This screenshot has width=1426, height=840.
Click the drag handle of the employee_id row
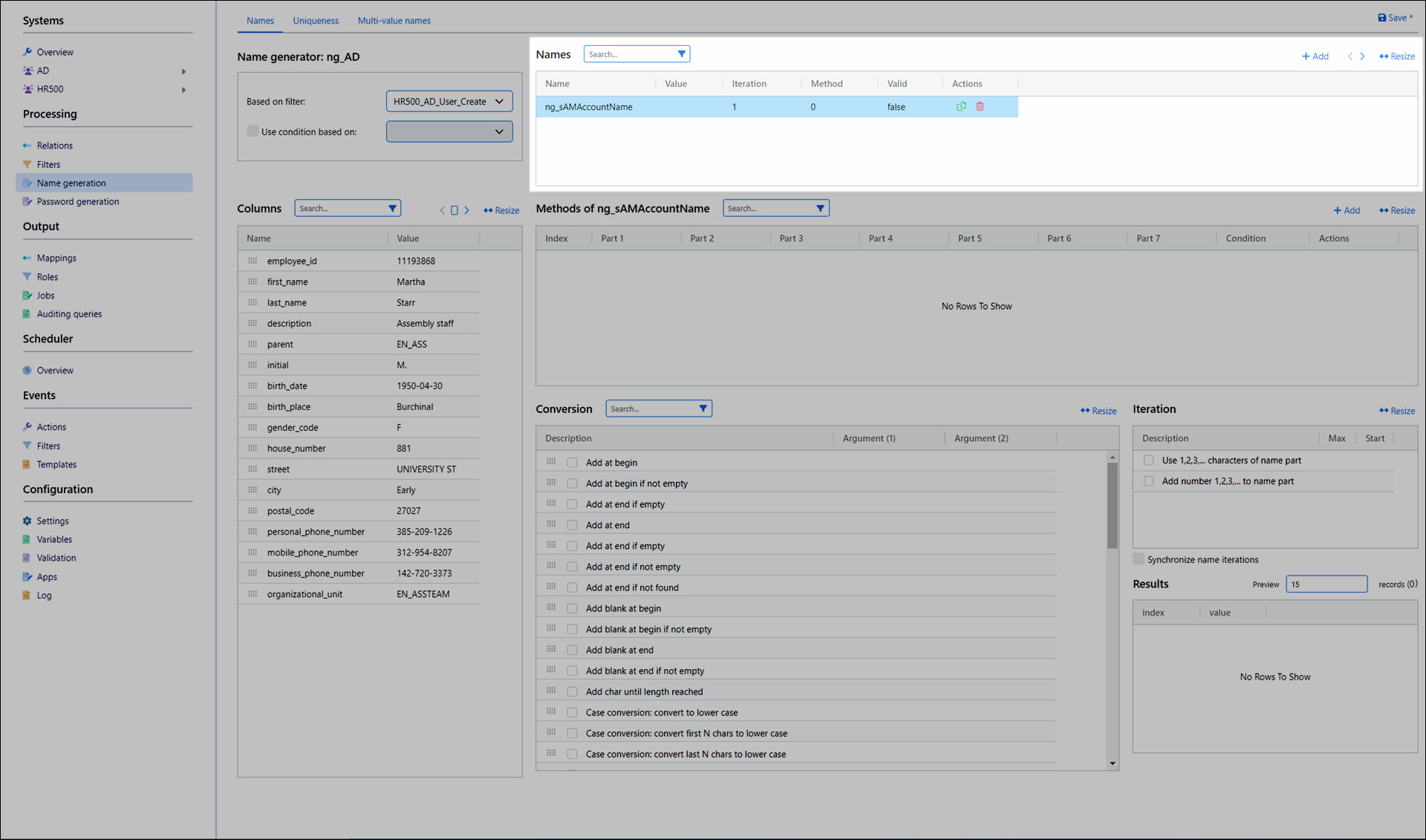coord(253,261)
